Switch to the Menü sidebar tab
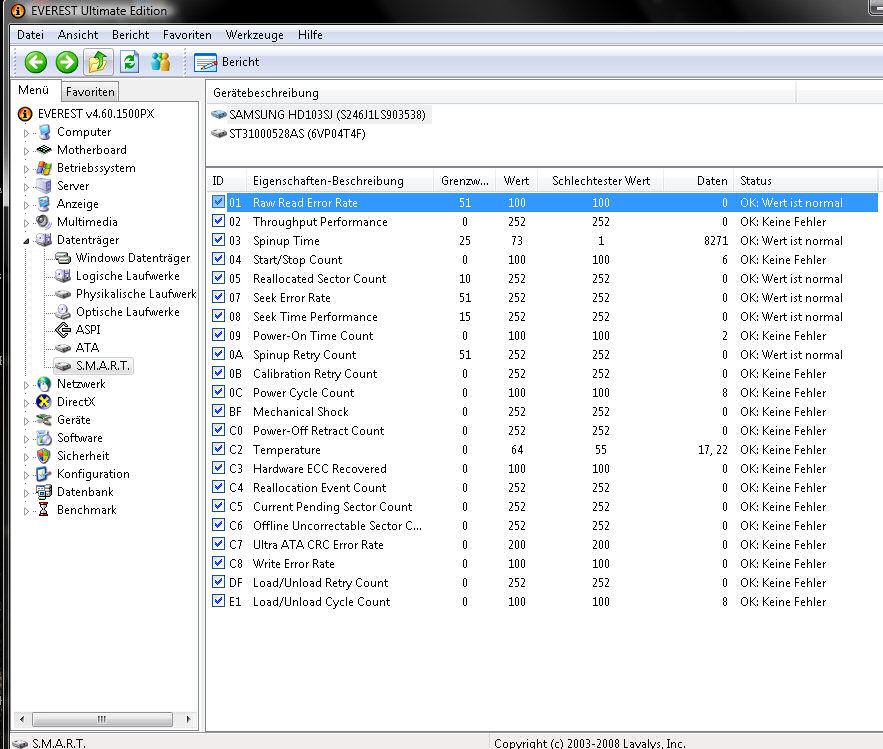The image size is (883, 749). tap(34, 90)
